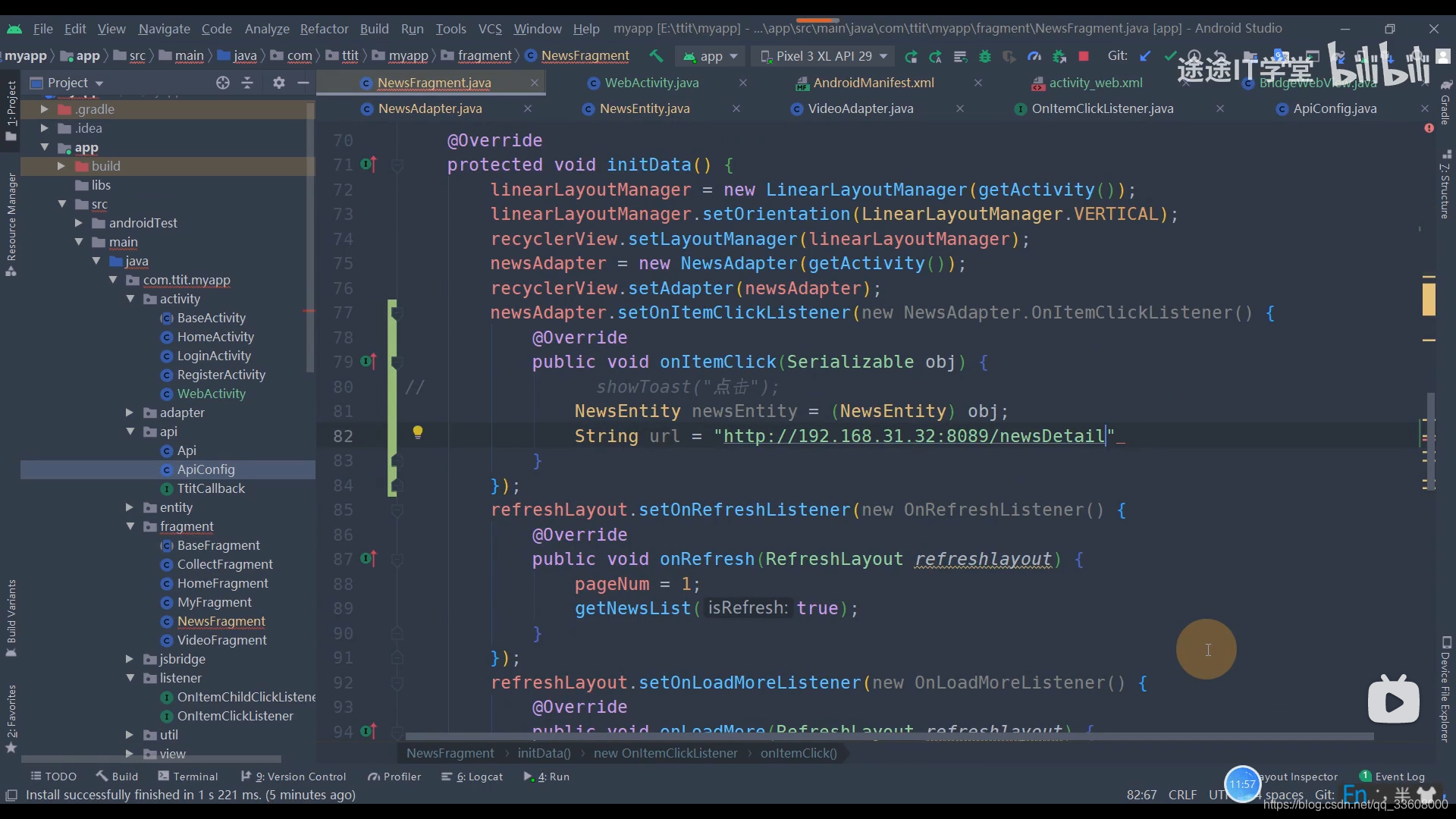The height and width of the screenshot is (819, 1456).
Task: Switch to the NewsEntity.java tab
Action: (x=645, y=108)
